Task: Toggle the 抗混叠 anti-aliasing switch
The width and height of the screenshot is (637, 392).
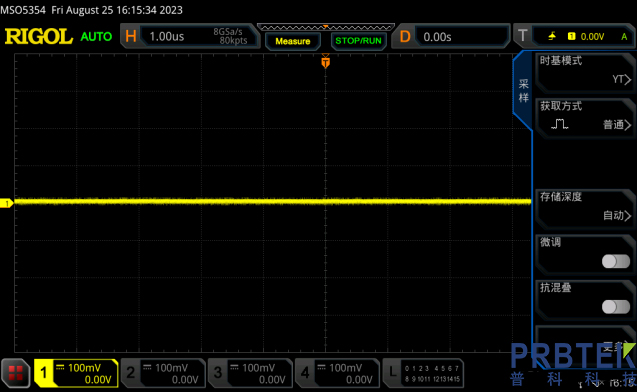Action: [x=616, y=307]
